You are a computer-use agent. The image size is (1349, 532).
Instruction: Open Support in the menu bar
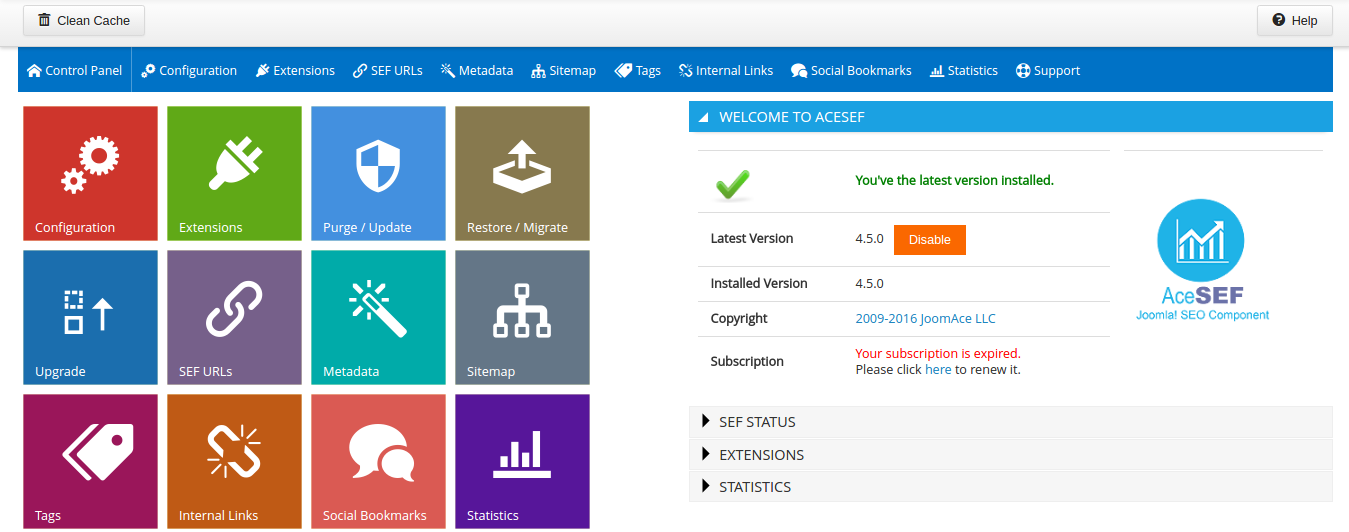pos(1048,71)
